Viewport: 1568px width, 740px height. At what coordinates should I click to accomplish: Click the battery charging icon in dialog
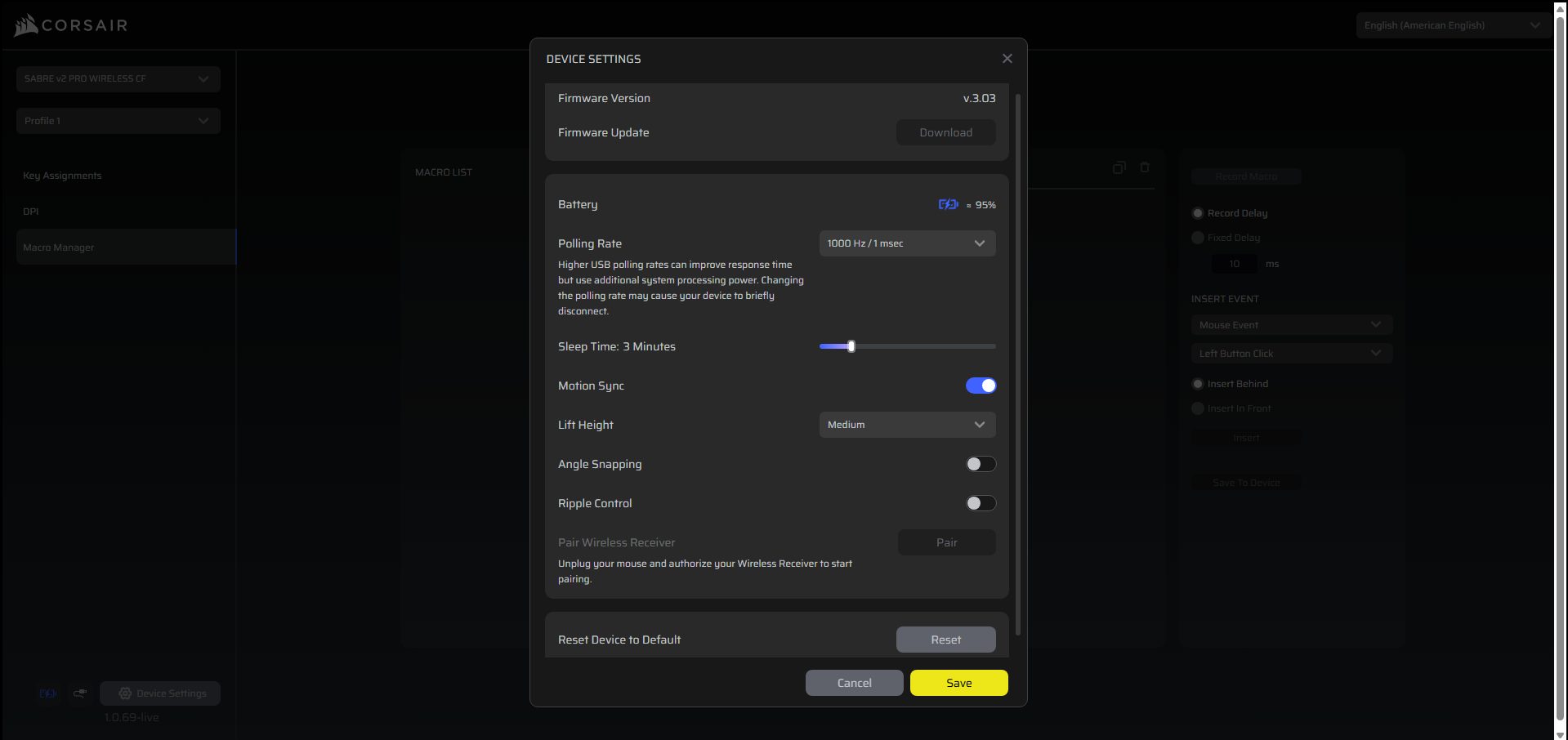[x=948, y=205]
